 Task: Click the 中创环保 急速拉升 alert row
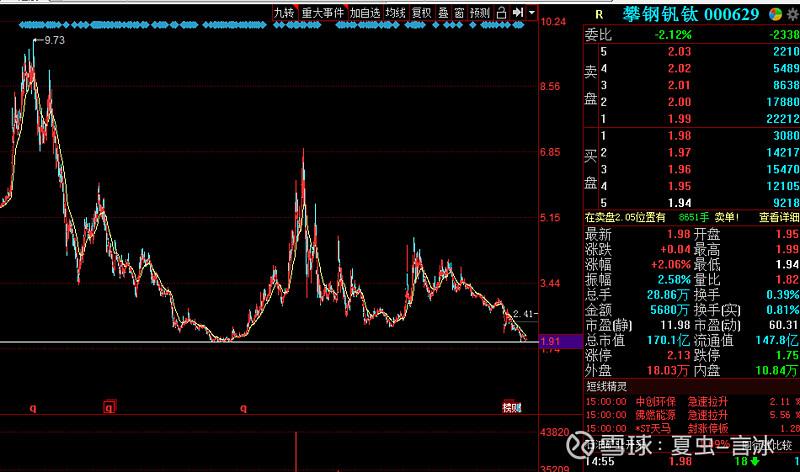coord(692,402)
